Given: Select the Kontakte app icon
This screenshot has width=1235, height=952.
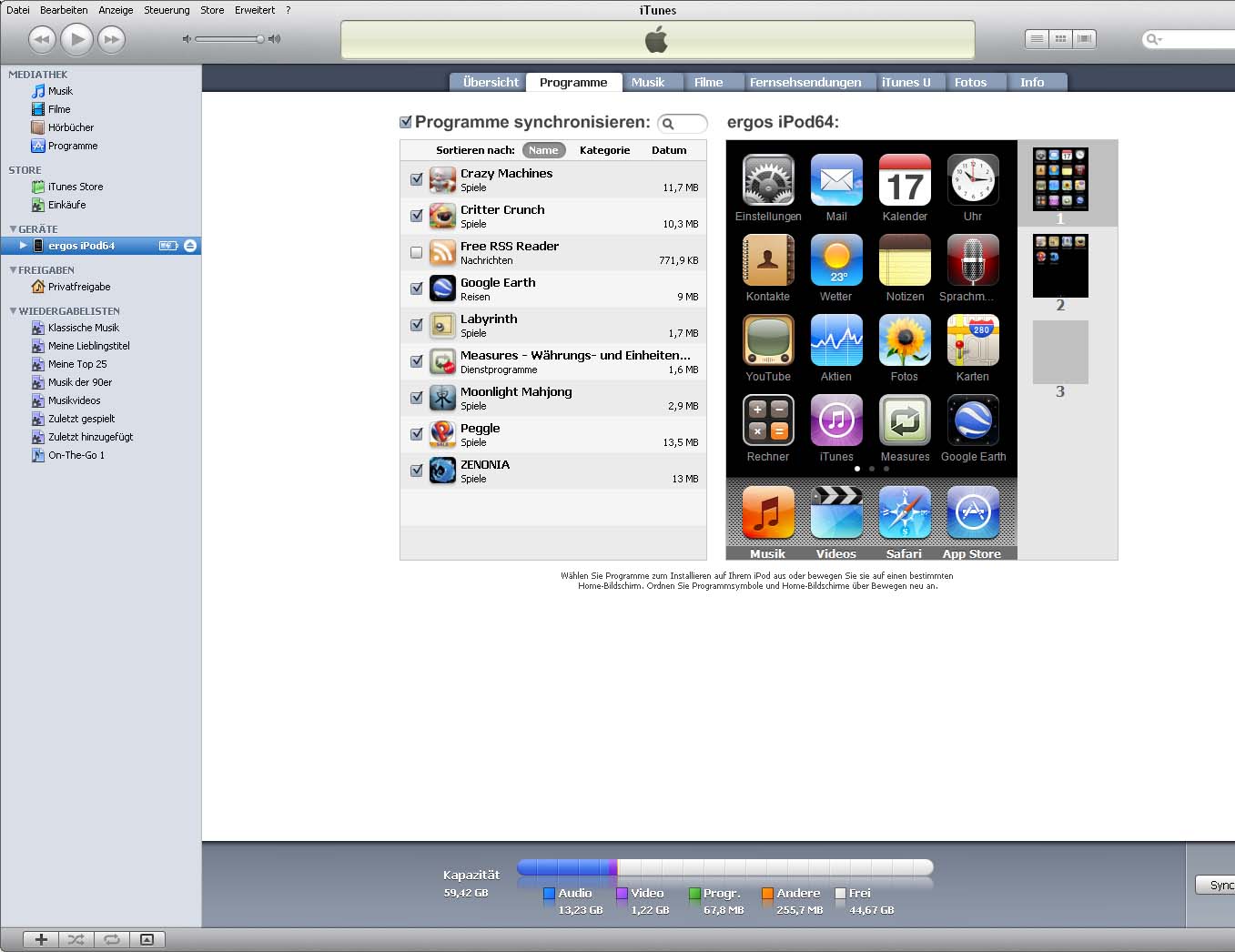Looking at the screenshot, I should pyautogui.click(x=768, y=260).
